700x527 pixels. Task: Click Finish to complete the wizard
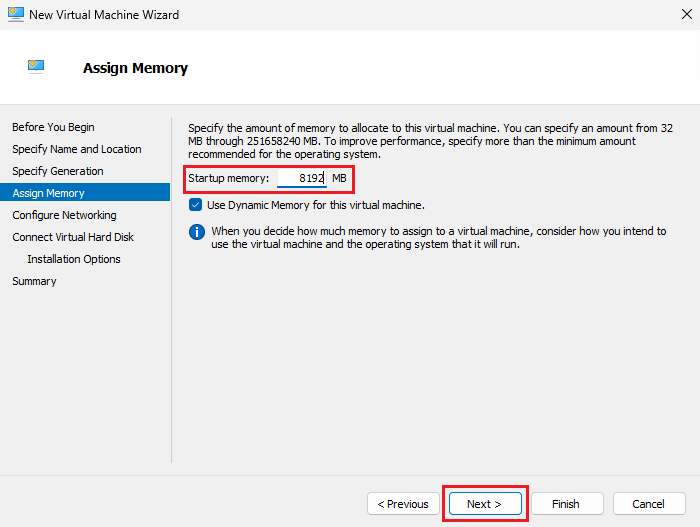[x=565, y=504]
